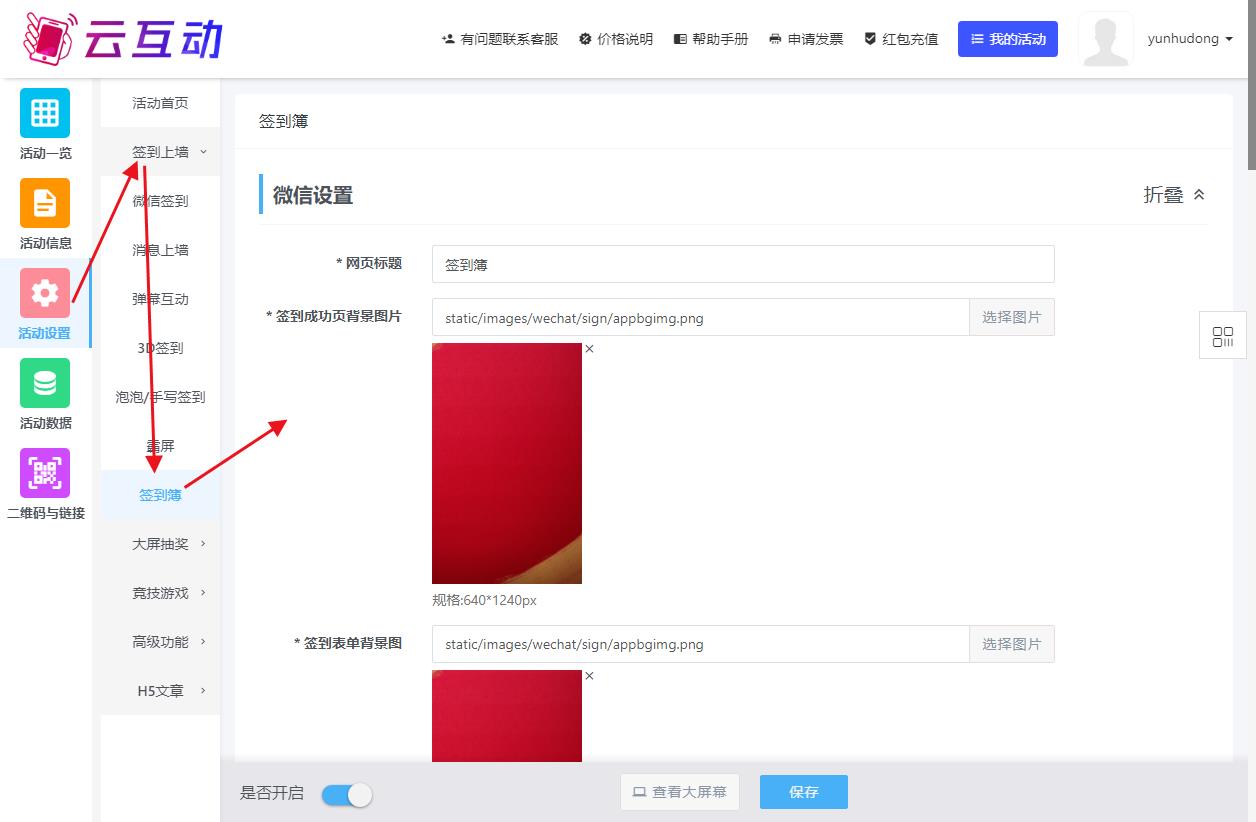Click the 查看大屏幕 button
This screenshot has width=1256, height=822.
[680, 792]
